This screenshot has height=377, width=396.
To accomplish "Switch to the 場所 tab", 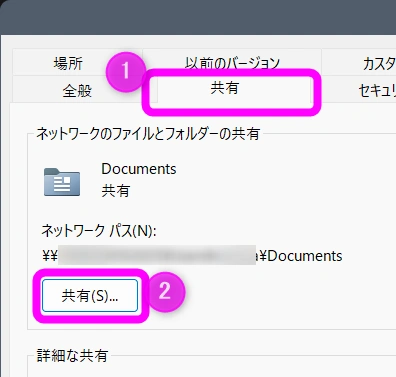I will click(x=68, y=63).
